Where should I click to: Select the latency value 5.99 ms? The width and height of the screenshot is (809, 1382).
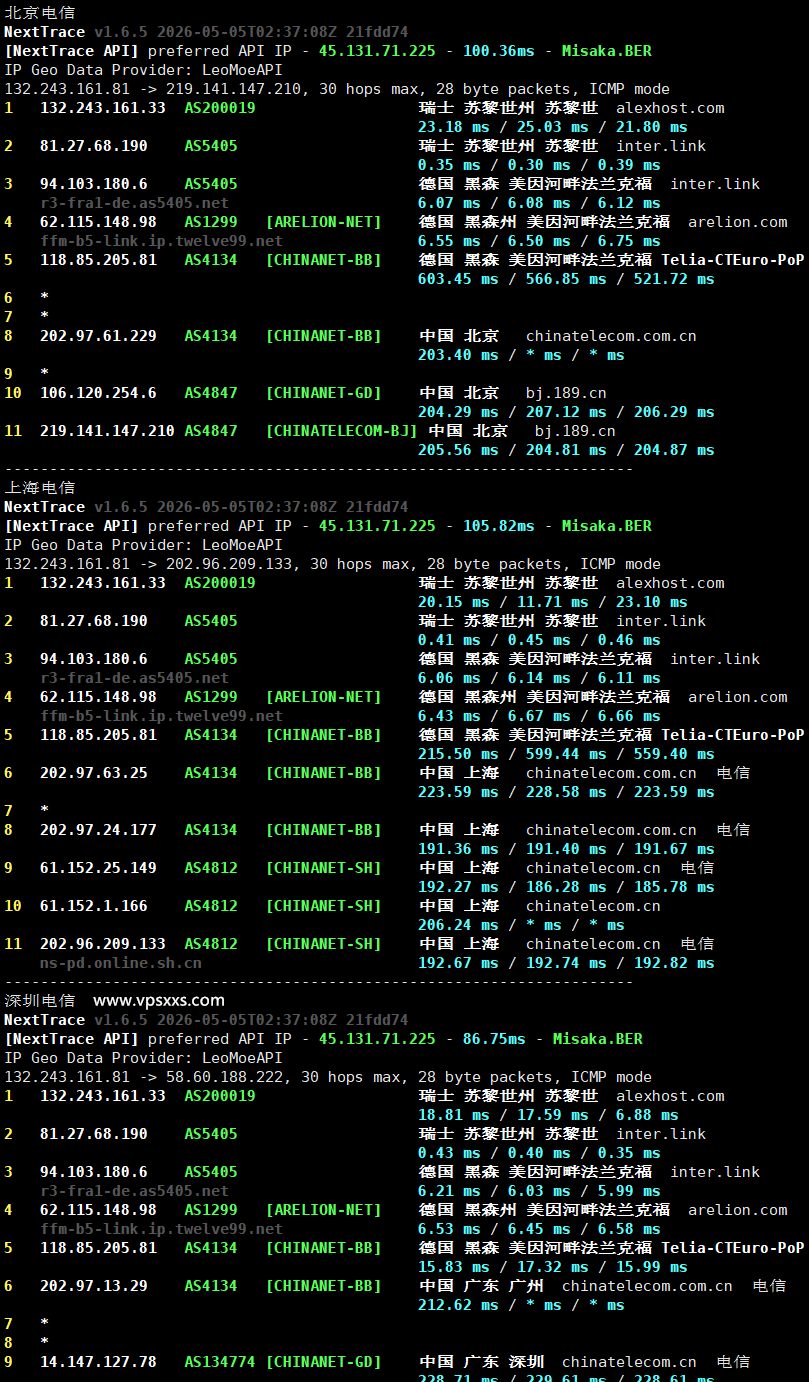629,1191
